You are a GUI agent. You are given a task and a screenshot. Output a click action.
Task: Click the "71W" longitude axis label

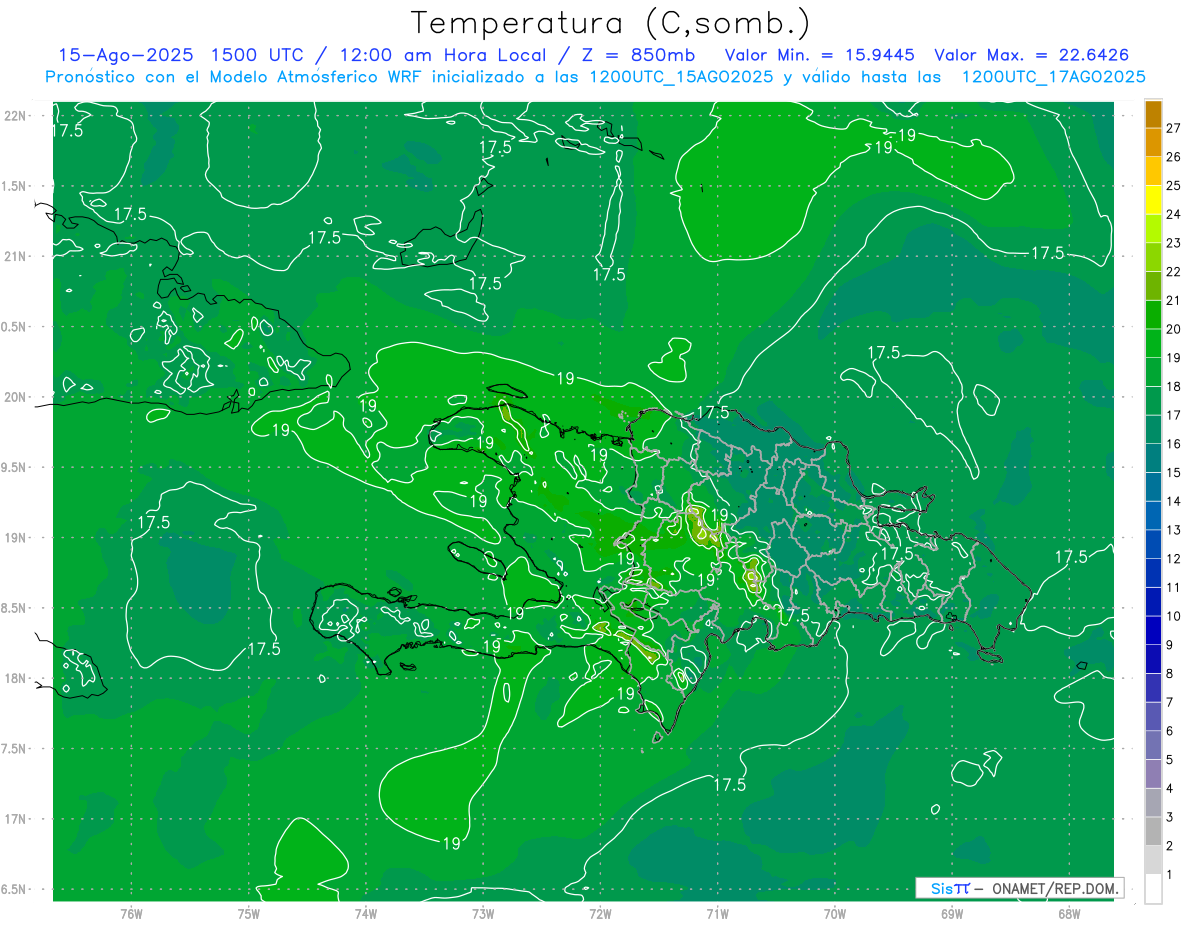pyautogui.click(x=717, y=913)
